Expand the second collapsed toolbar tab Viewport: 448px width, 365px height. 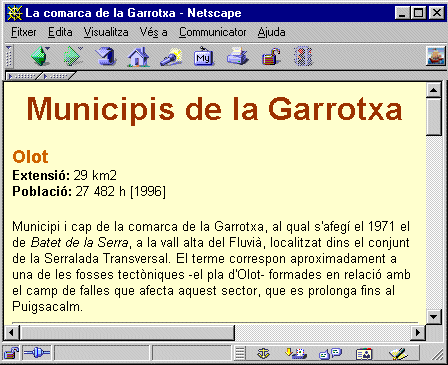[57, 76]
